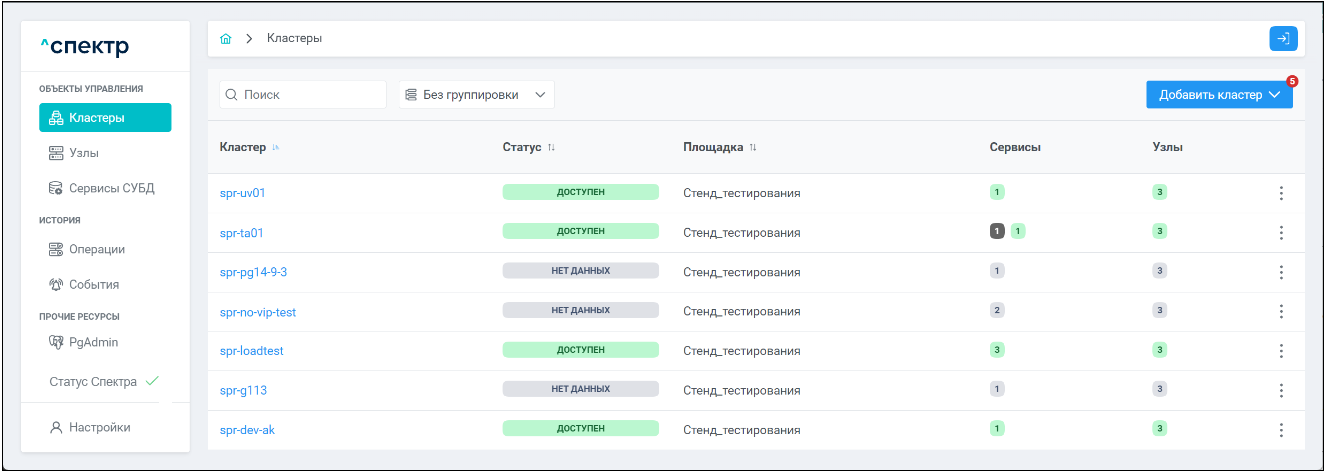Click the home icon in breadcrumb

point(226,39)
